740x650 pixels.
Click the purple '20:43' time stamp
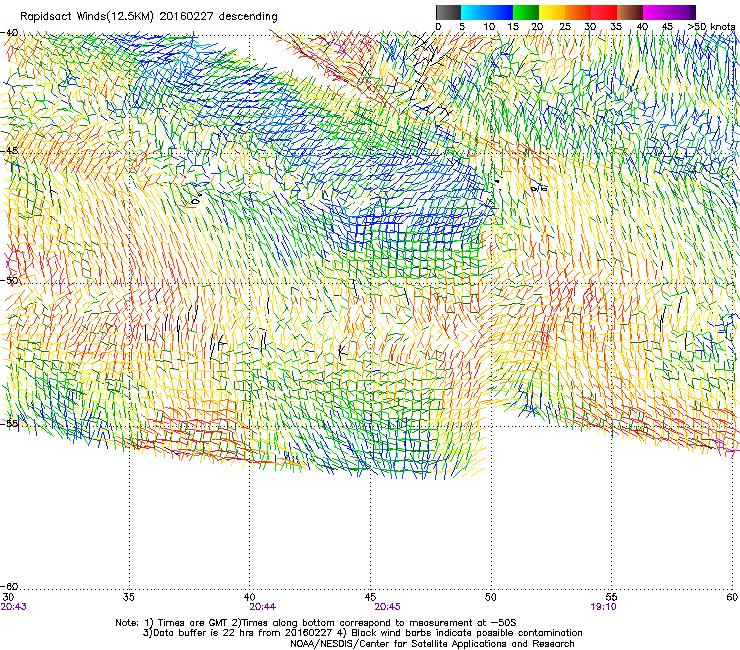point(14,607)
